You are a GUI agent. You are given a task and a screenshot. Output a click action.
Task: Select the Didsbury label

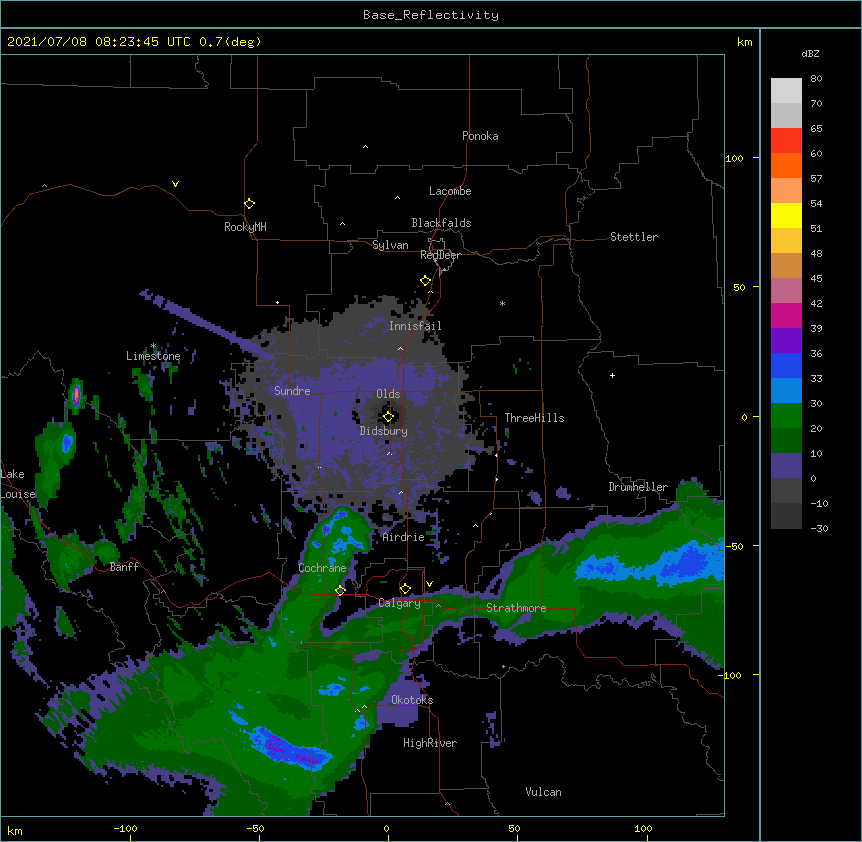(384, 431)
